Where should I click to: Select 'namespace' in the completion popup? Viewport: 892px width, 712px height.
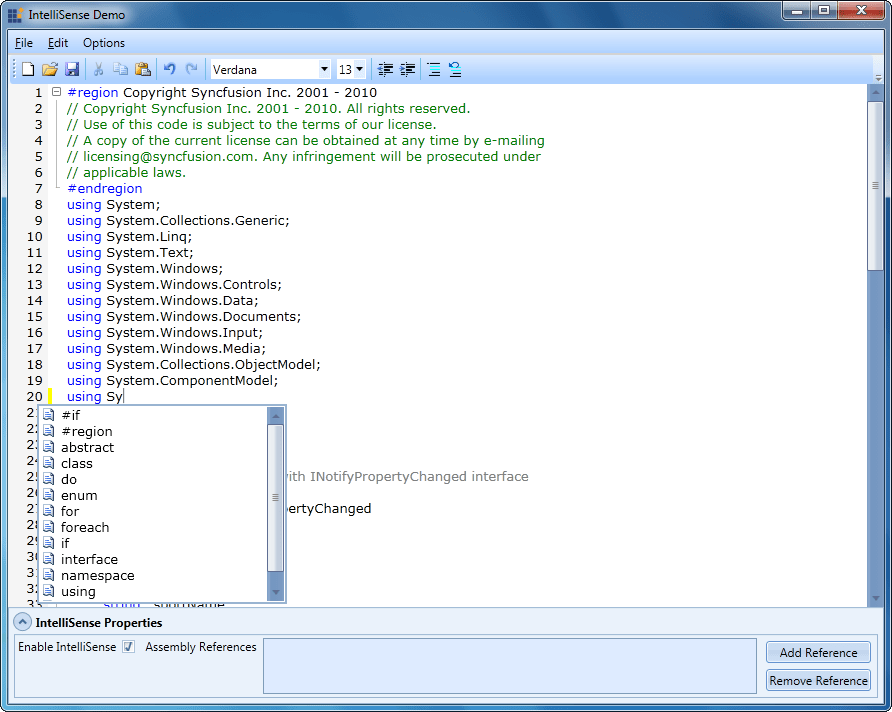(x=98, y=575)
